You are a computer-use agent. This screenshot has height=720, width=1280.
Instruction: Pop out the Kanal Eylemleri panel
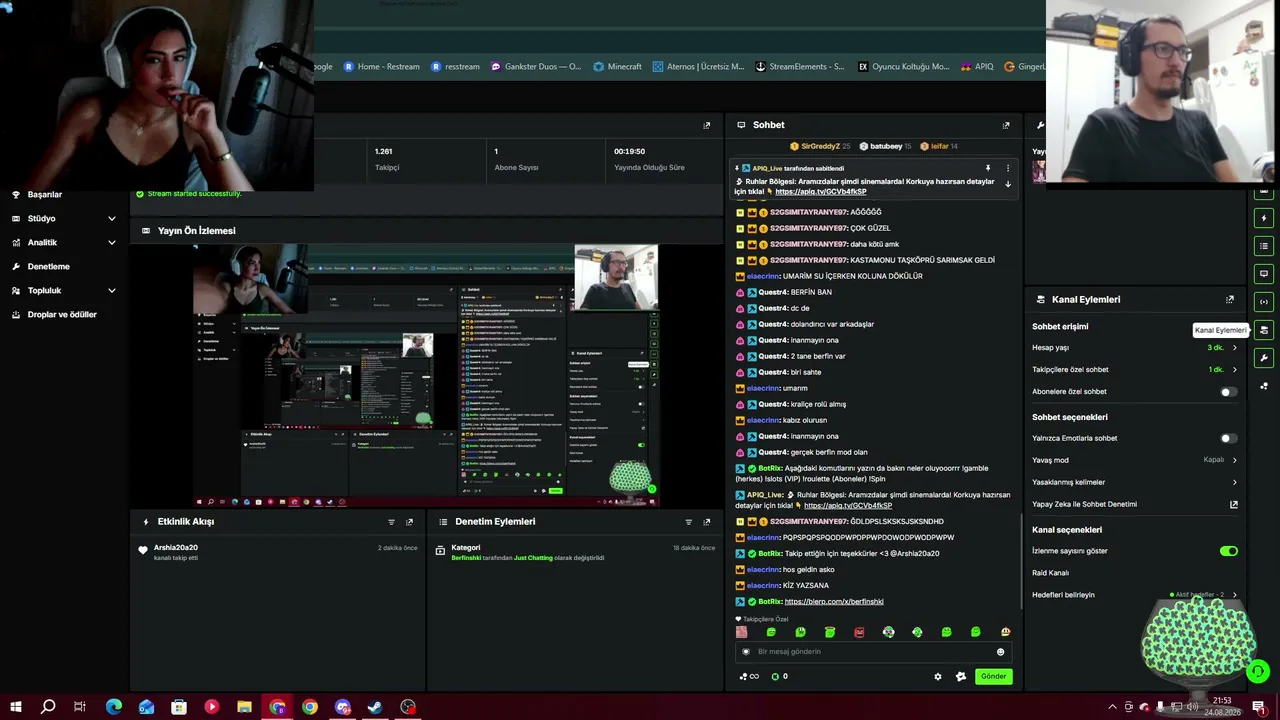[x=1230, y=299]
